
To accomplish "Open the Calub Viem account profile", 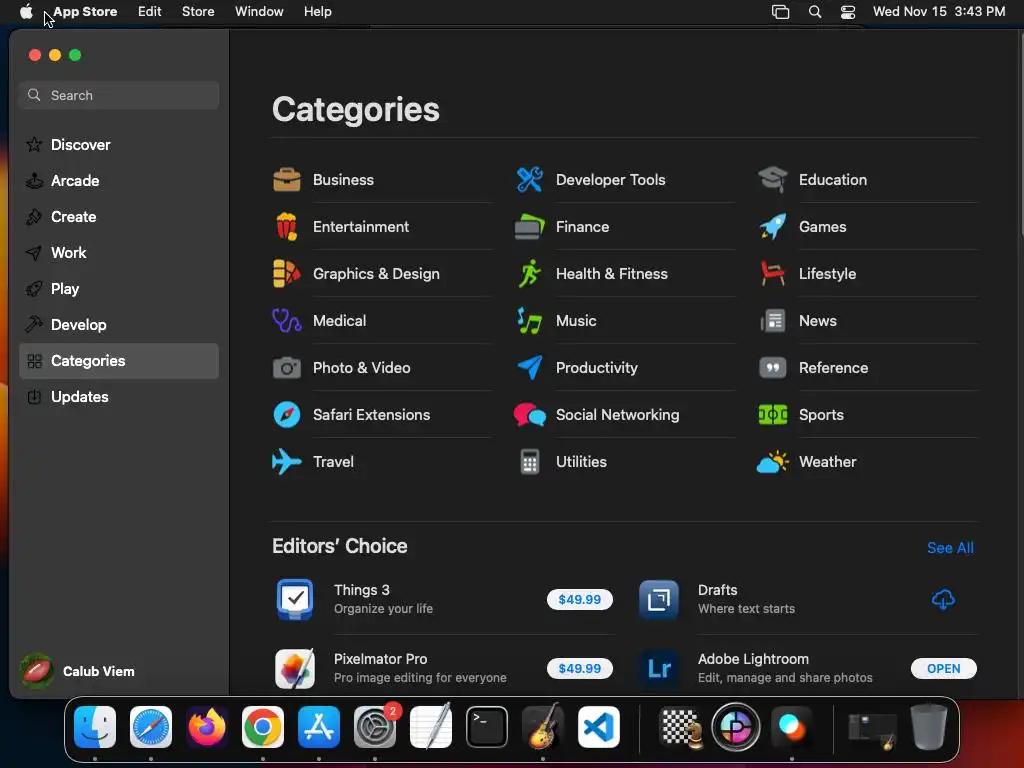I will pos(78,671).
